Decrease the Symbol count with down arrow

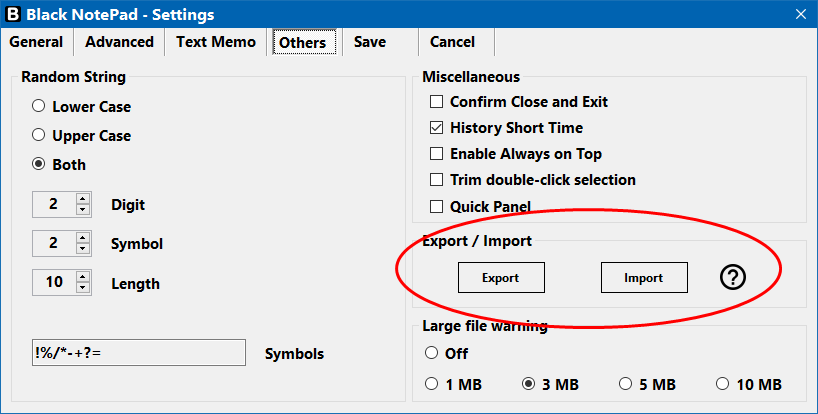(x=82, y=249)
